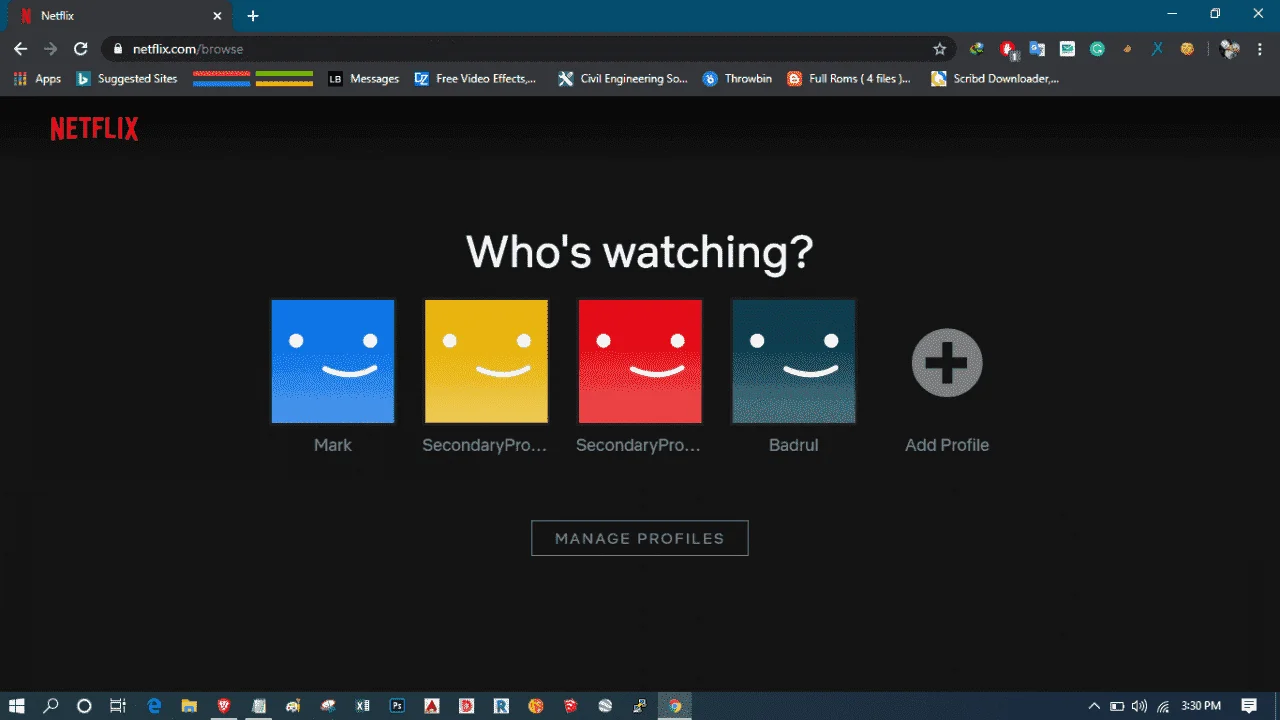Viewport: 1280px width, 720px height.
Task: Open the Civil Engineering So... bookmark
Action: coord(623,79)
